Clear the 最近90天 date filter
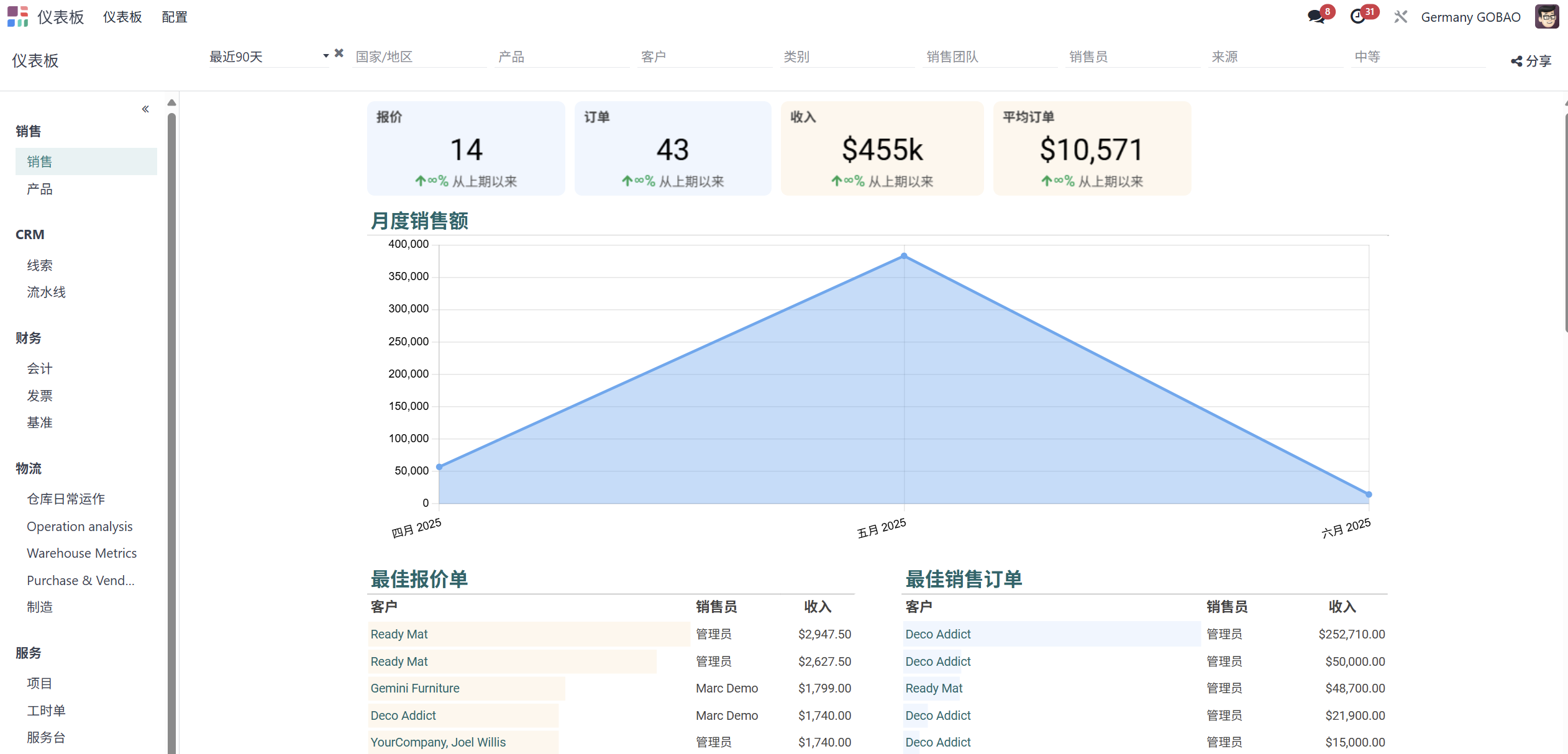The height and width of the screenshot is (754, 1568). click(x=339, y=53)
